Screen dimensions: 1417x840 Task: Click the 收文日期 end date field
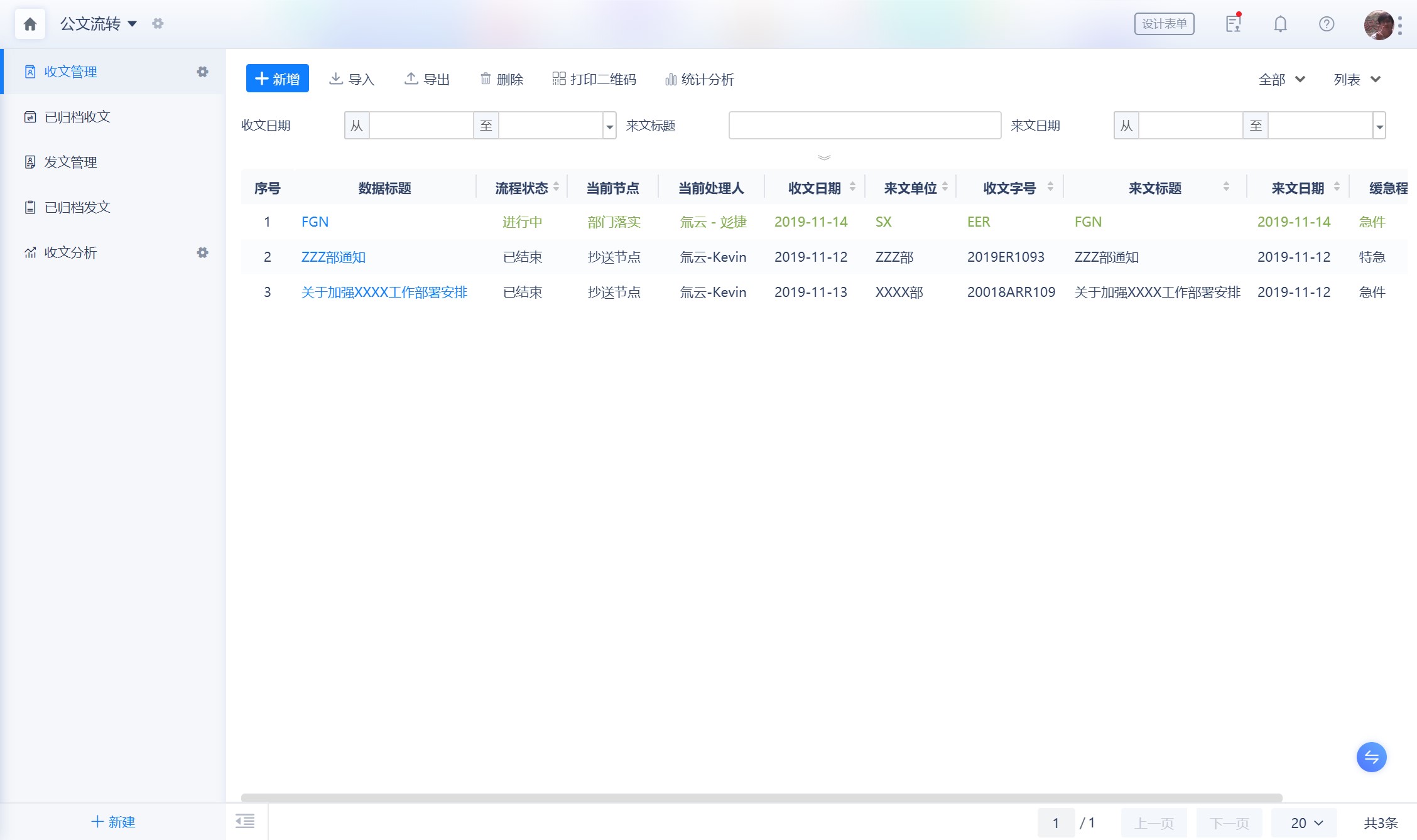pyautogui.click(x=550, y=126)
